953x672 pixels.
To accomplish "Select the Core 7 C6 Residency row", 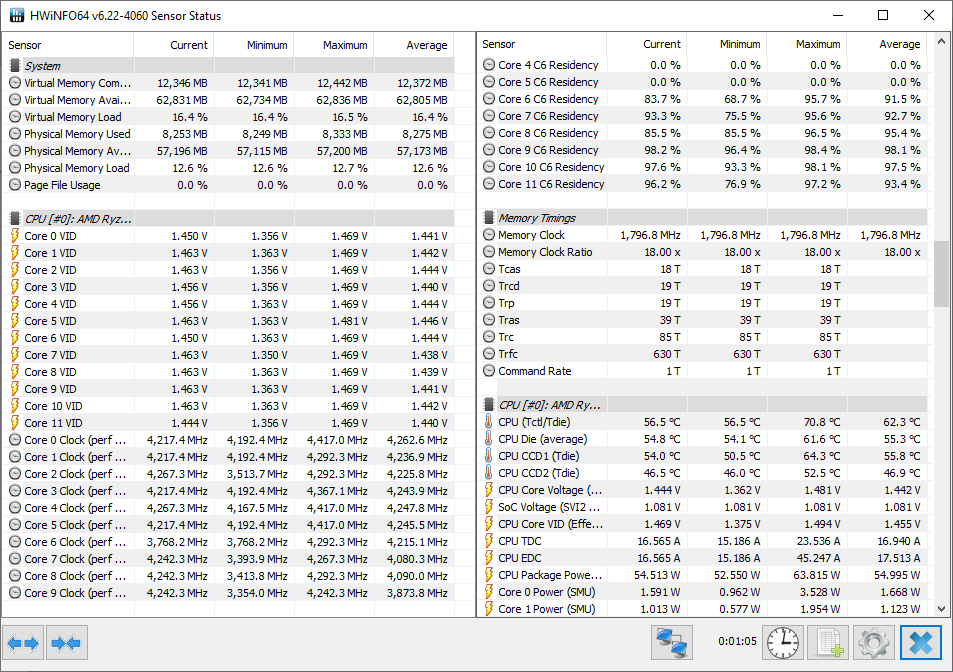I will point(703,115).
